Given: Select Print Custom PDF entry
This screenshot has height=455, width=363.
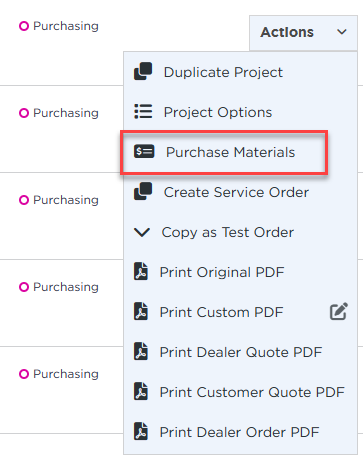Looking at the screenshot, I should pos(221,312).
